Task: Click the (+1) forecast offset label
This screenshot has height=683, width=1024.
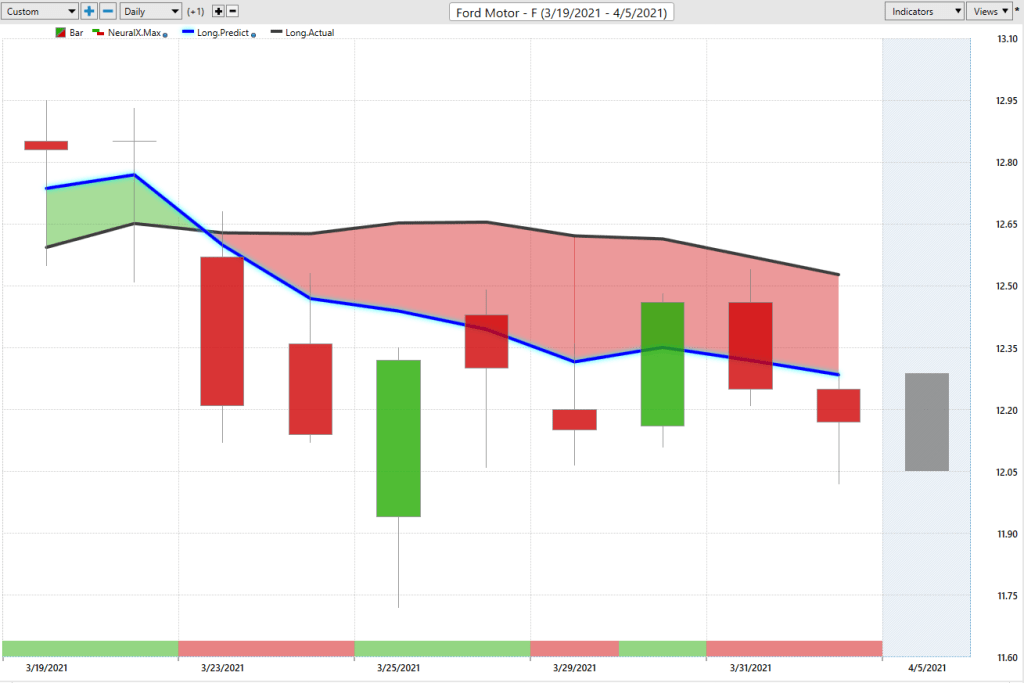Action: pos(195,11)
